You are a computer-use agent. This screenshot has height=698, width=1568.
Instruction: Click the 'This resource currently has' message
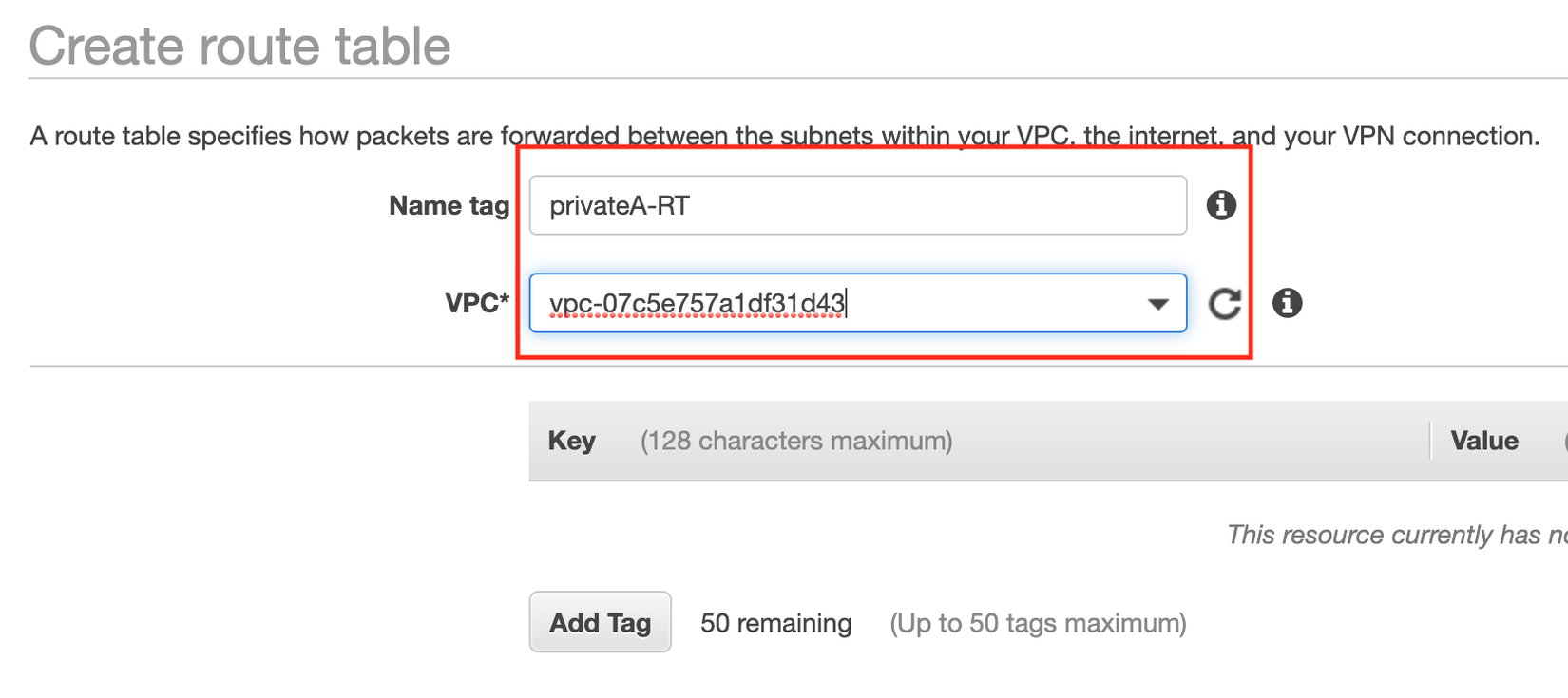coord(1397,535)
